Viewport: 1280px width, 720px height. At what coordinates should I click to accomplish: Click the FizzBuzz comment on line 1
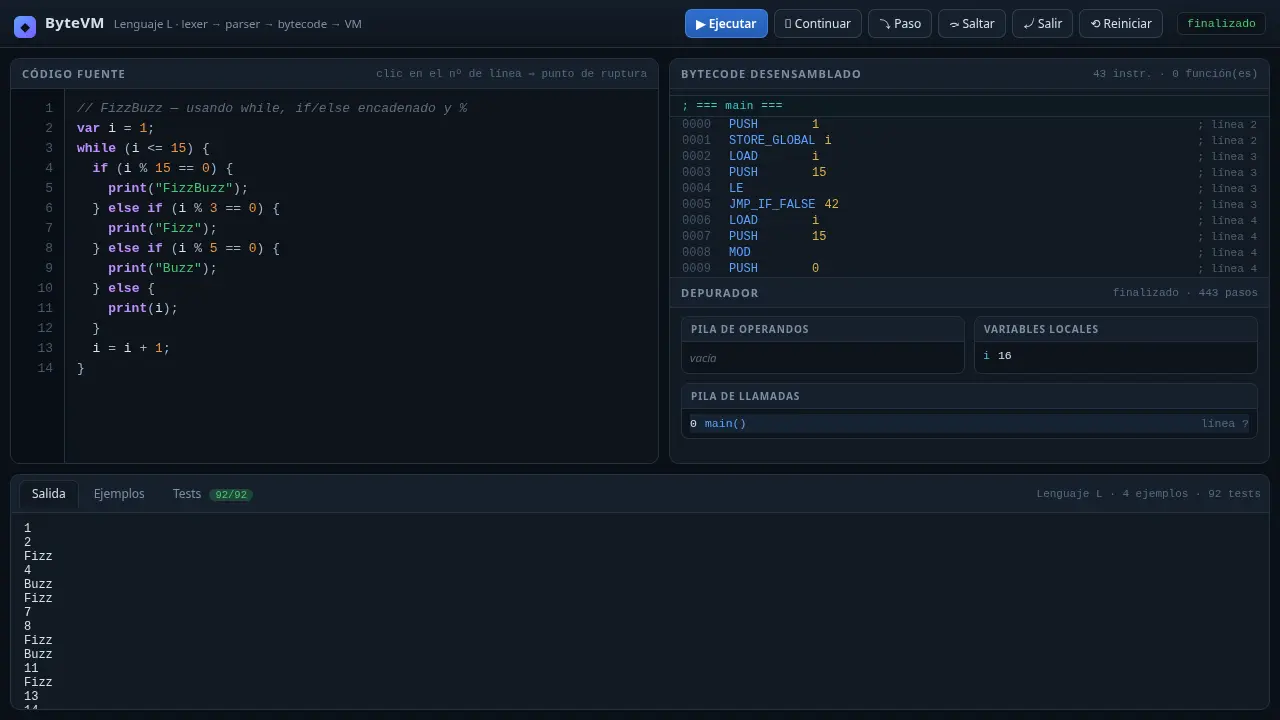pyautogui.click(x=272, y=108)
